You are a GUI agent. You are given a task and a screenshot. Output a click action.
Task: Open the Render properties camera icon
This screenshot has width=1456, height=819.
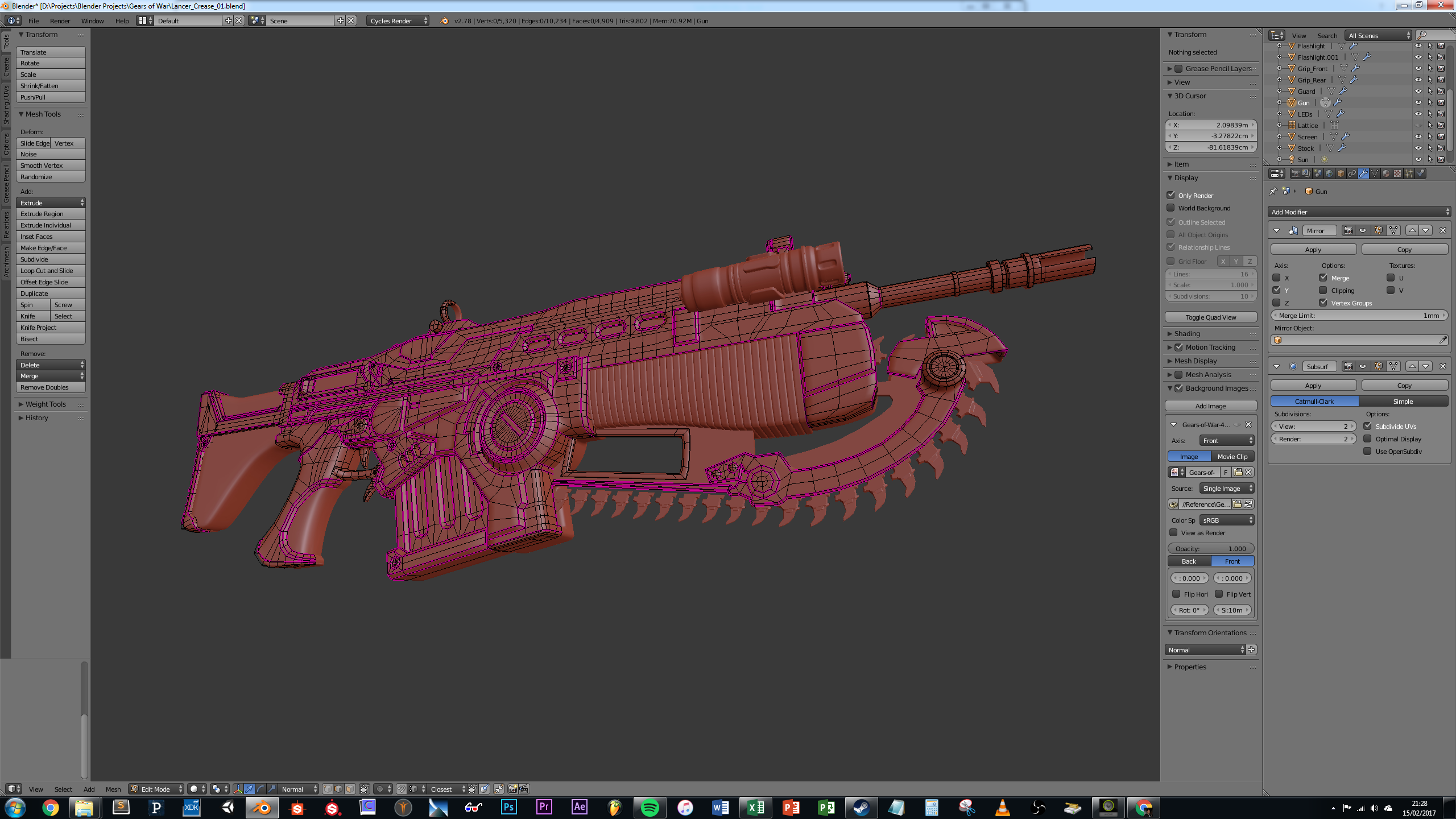coord(1295,173)
